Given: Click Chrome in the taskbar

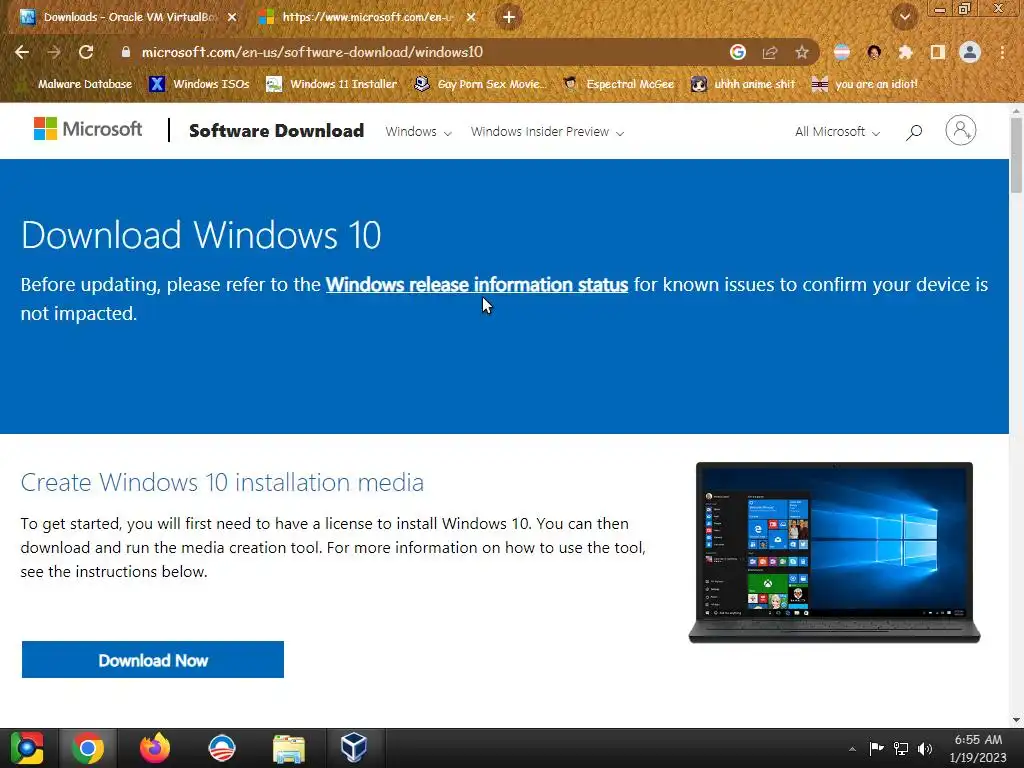Looking at the screenshot, I should coord(88,748).
